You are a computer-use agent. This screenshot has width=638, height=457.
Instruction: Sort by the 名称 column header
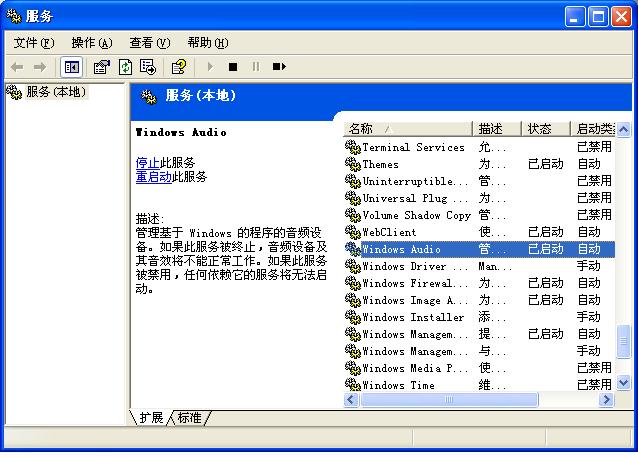(407, 129)
